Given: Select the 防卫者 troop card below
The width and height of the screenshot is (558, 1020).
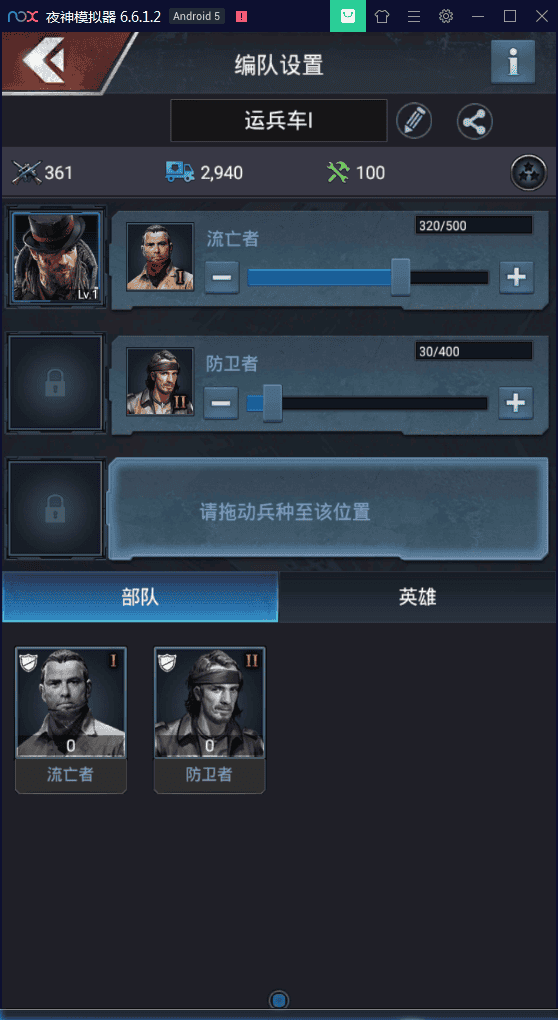Looking at the screenshot, I should point(209,719).
